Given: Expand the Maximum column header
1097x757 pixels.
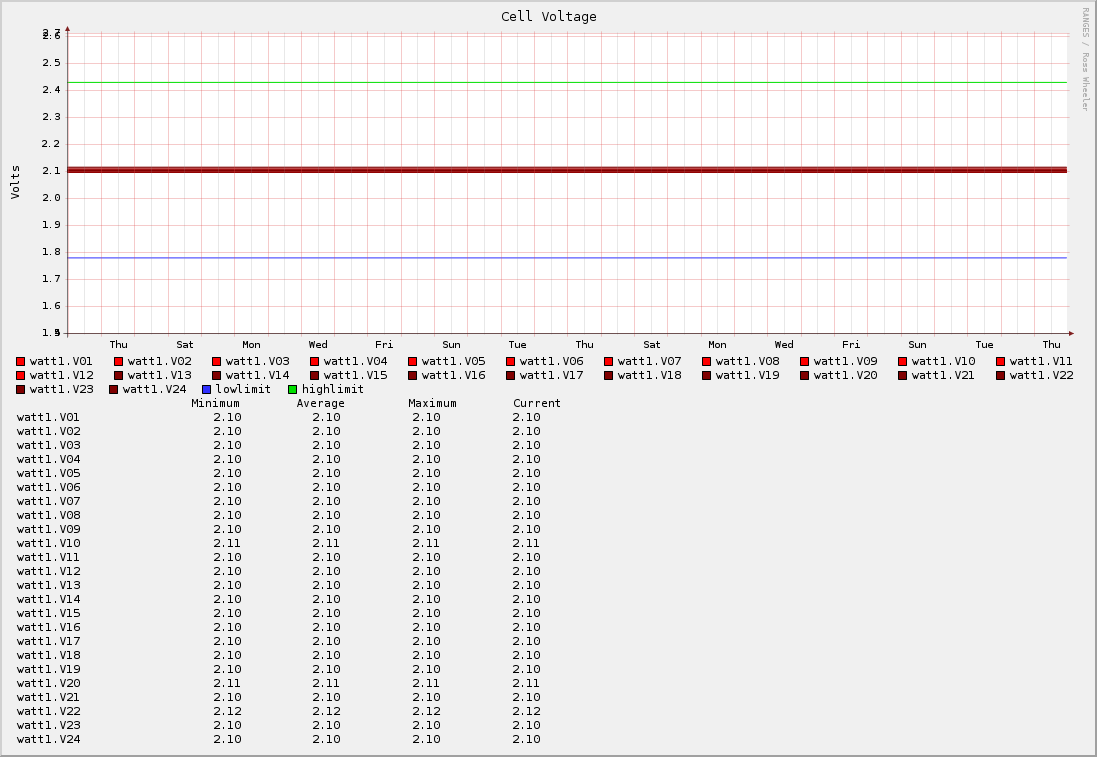Looking at the screenshot, I should (431, 403).
